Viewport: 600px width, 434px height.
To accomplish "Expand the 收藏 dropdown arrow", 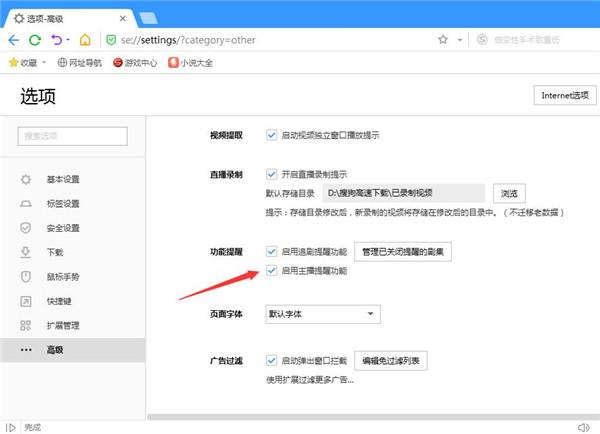I will pyautogui.click(x=44, y=62).
